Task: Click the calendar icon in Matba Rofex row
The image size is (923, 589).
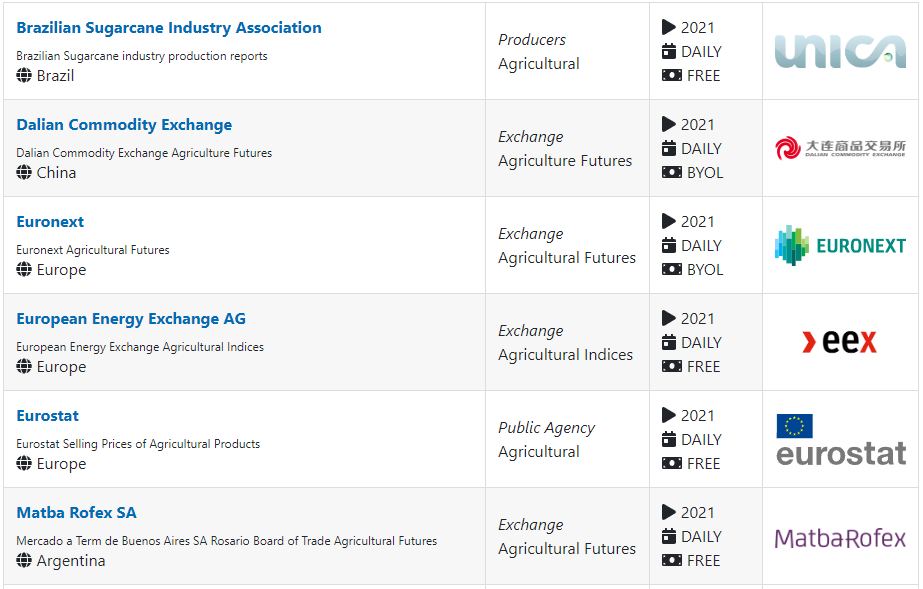Action: click(669, 536)
